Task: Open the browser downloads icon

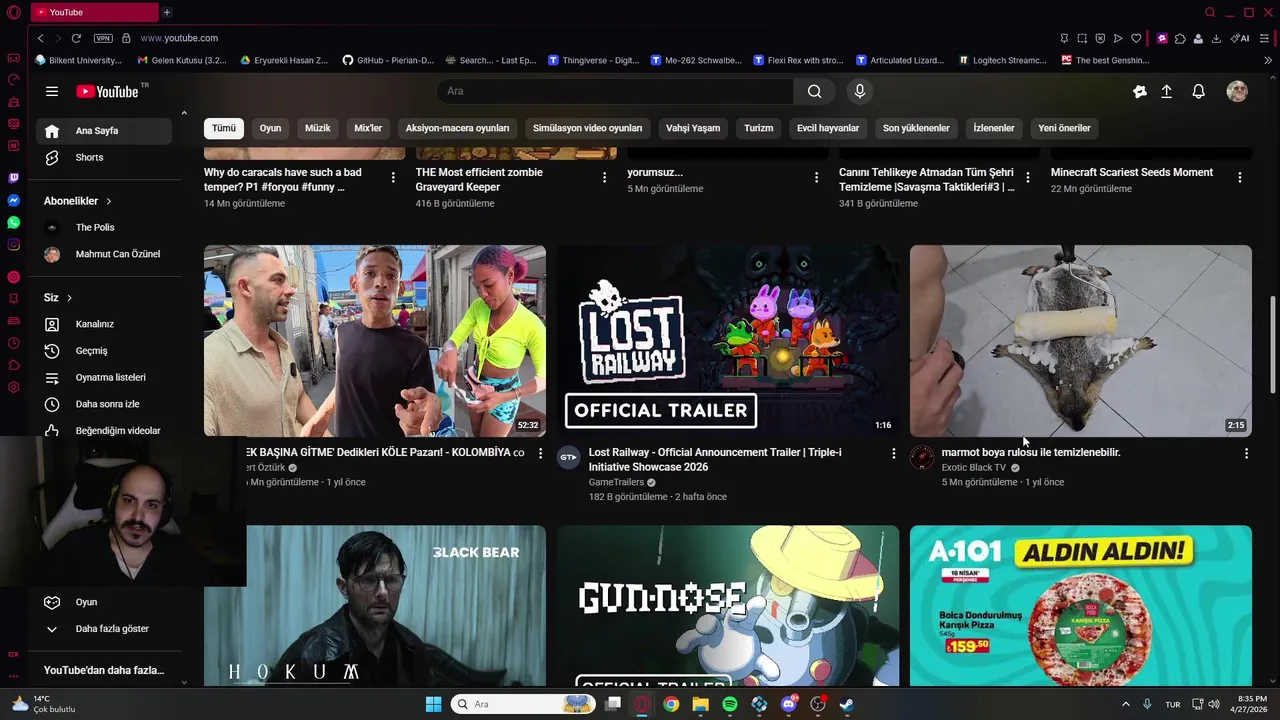Action: (1216, 38)
